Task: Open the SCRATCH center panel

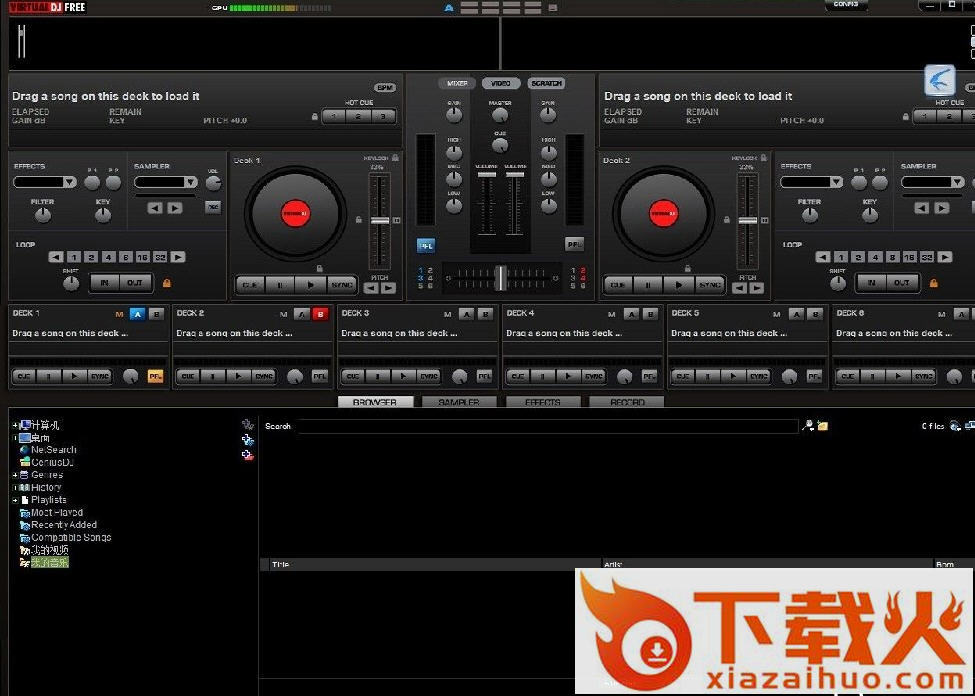Action: coord(546,83)
